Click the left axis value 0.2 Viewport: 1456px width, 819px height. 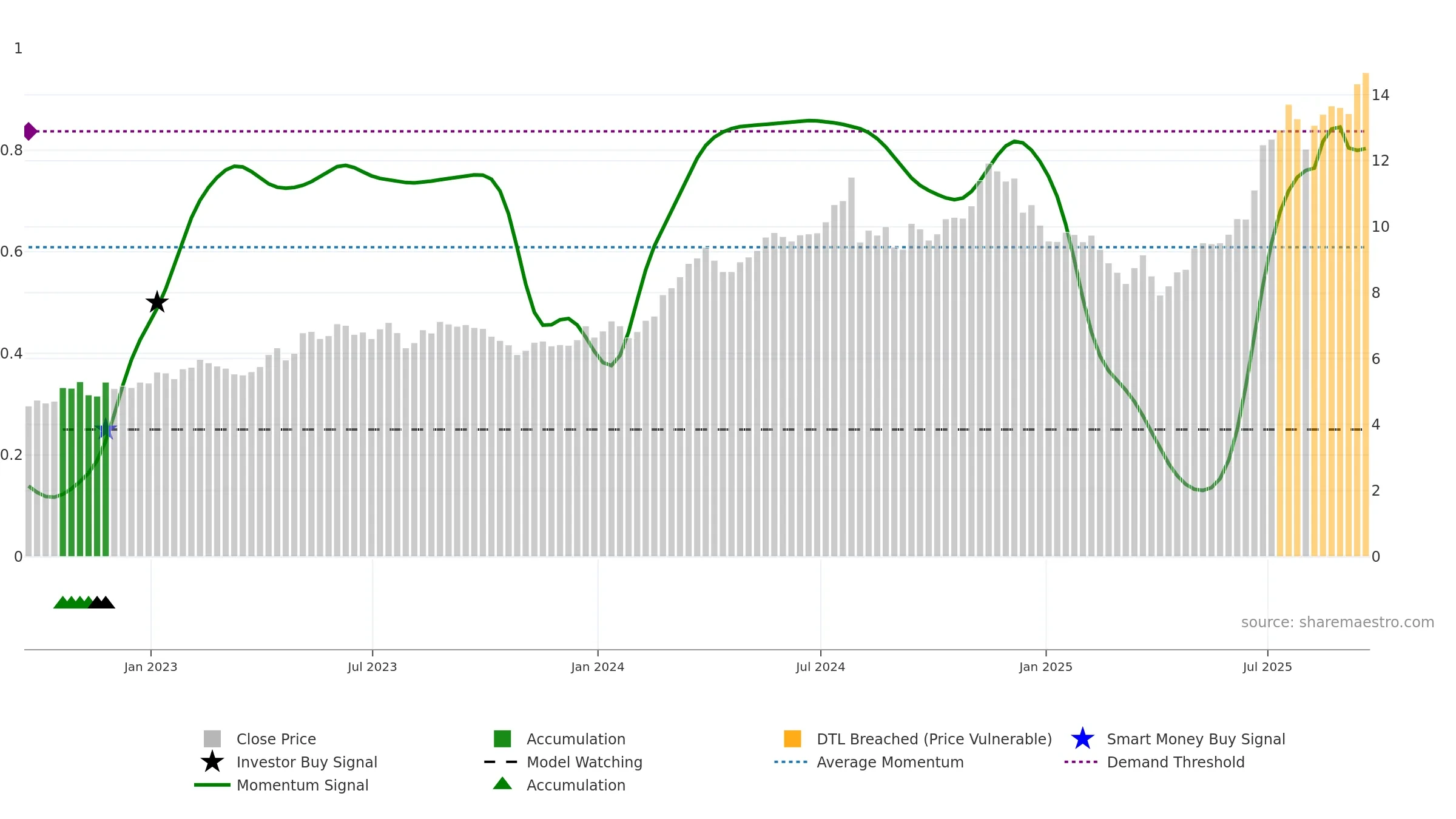click(12, 455)
